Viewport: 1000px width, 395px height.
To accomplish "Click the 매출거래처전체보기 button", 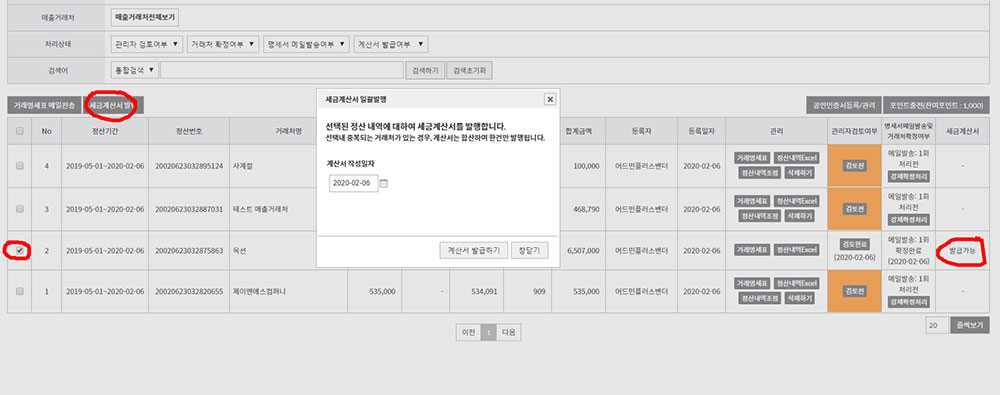I will [x=144, y=18].
